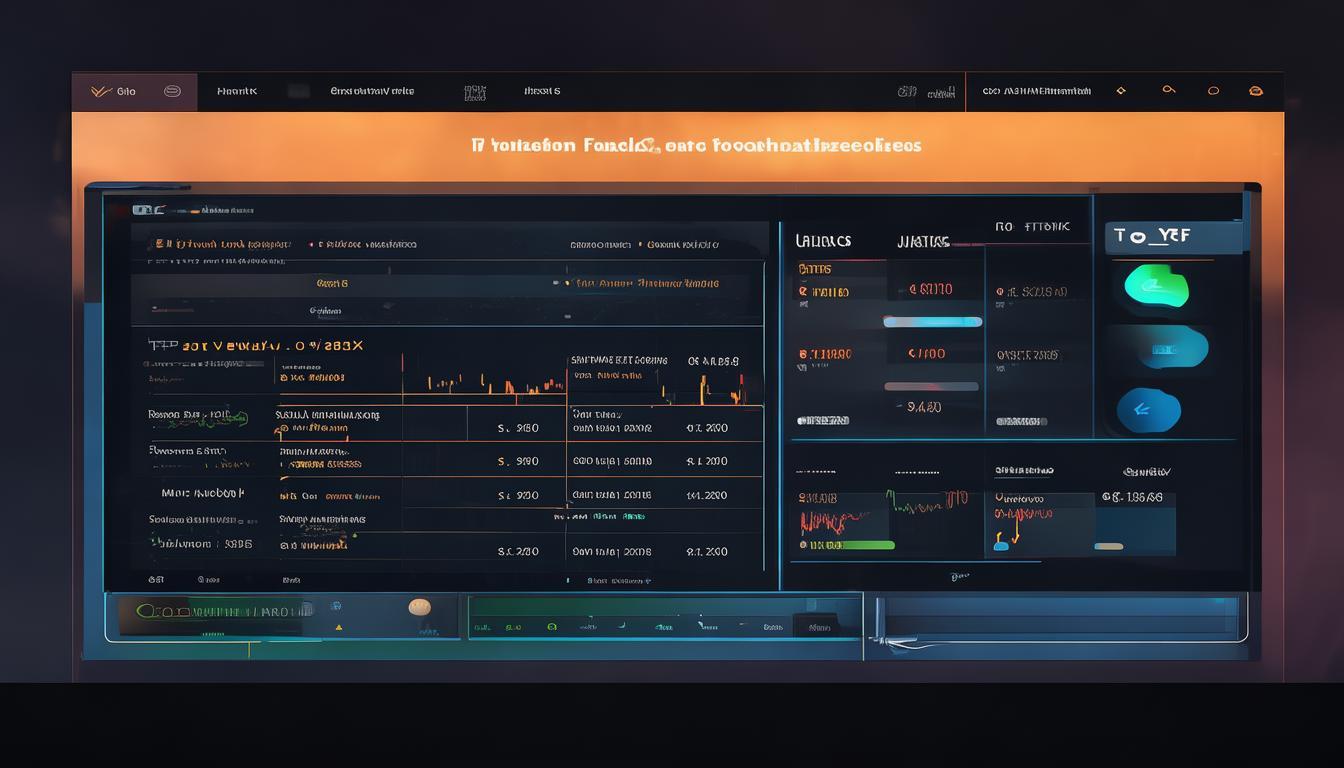Click the round orange icon in bottom toolbar
Screen dimensions: 1344x768
coord(420,607)
